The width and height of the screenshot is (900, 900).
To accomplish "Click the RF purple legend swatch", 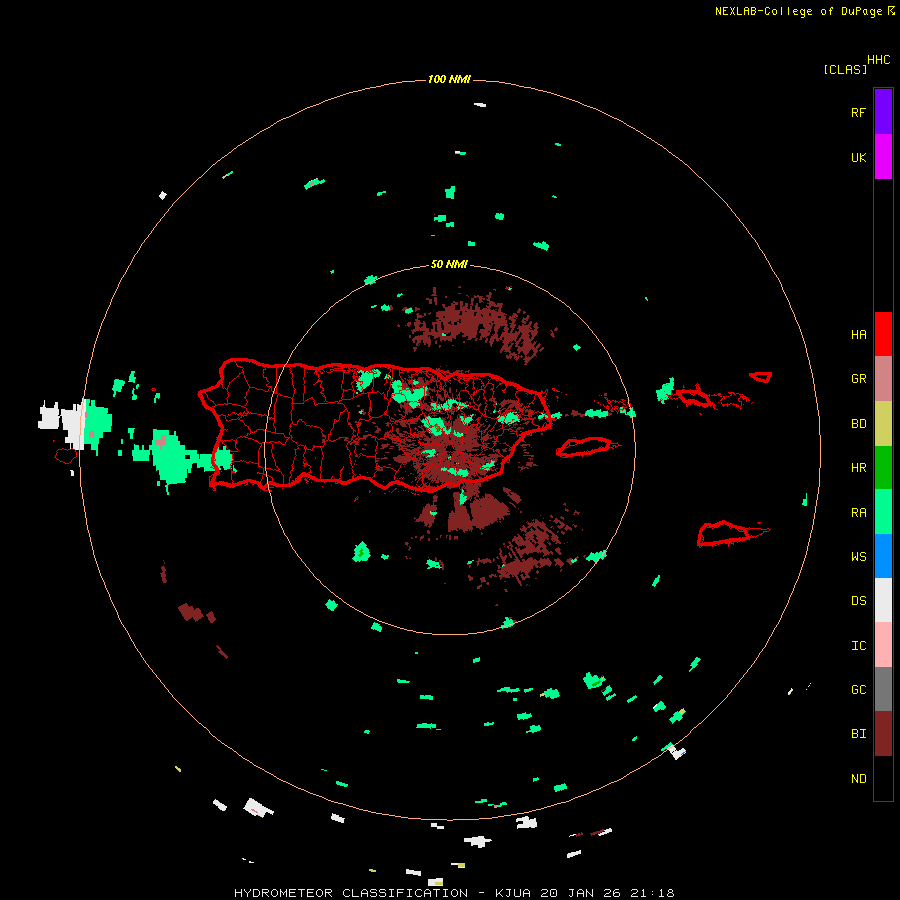I will point(883,112).
